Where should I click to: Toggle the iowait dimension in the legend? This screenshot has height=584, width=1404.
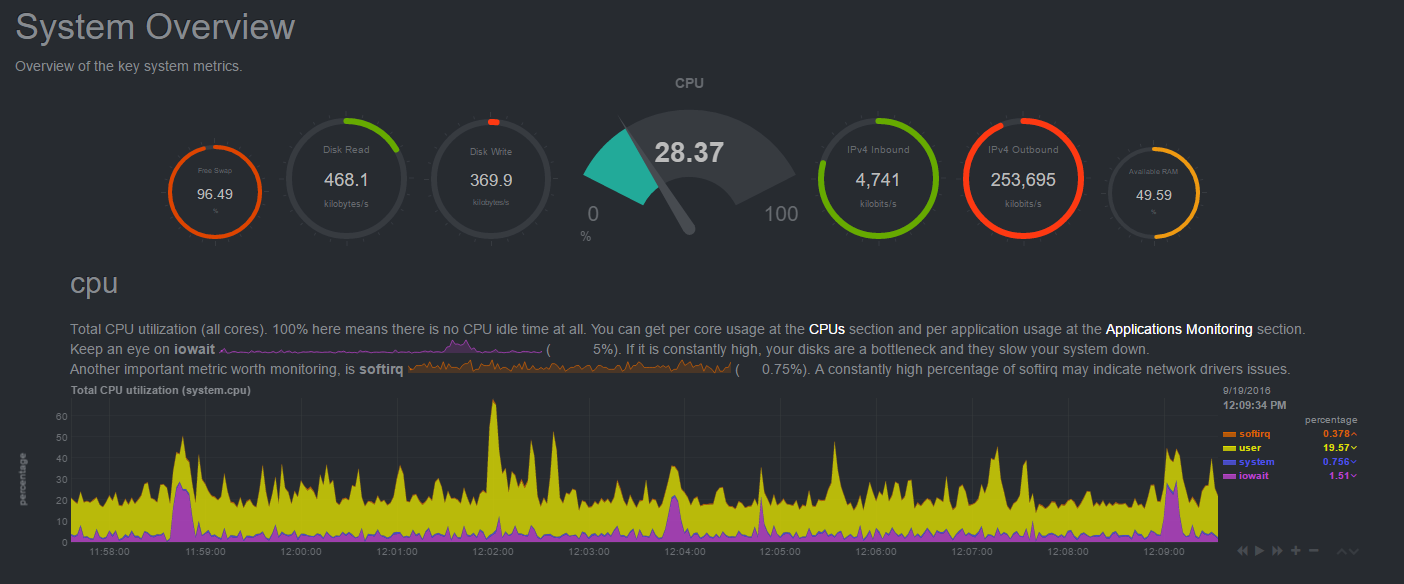(x=1254, y=476)
